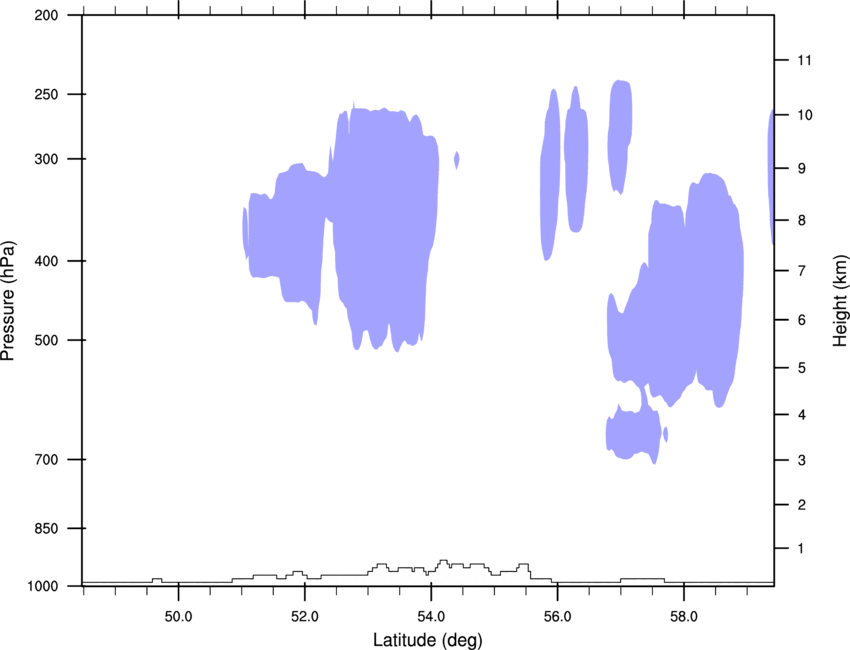
Task: Click the 58.0 latitude tick label
Action: pyautogui.click(x=684, y=617)
